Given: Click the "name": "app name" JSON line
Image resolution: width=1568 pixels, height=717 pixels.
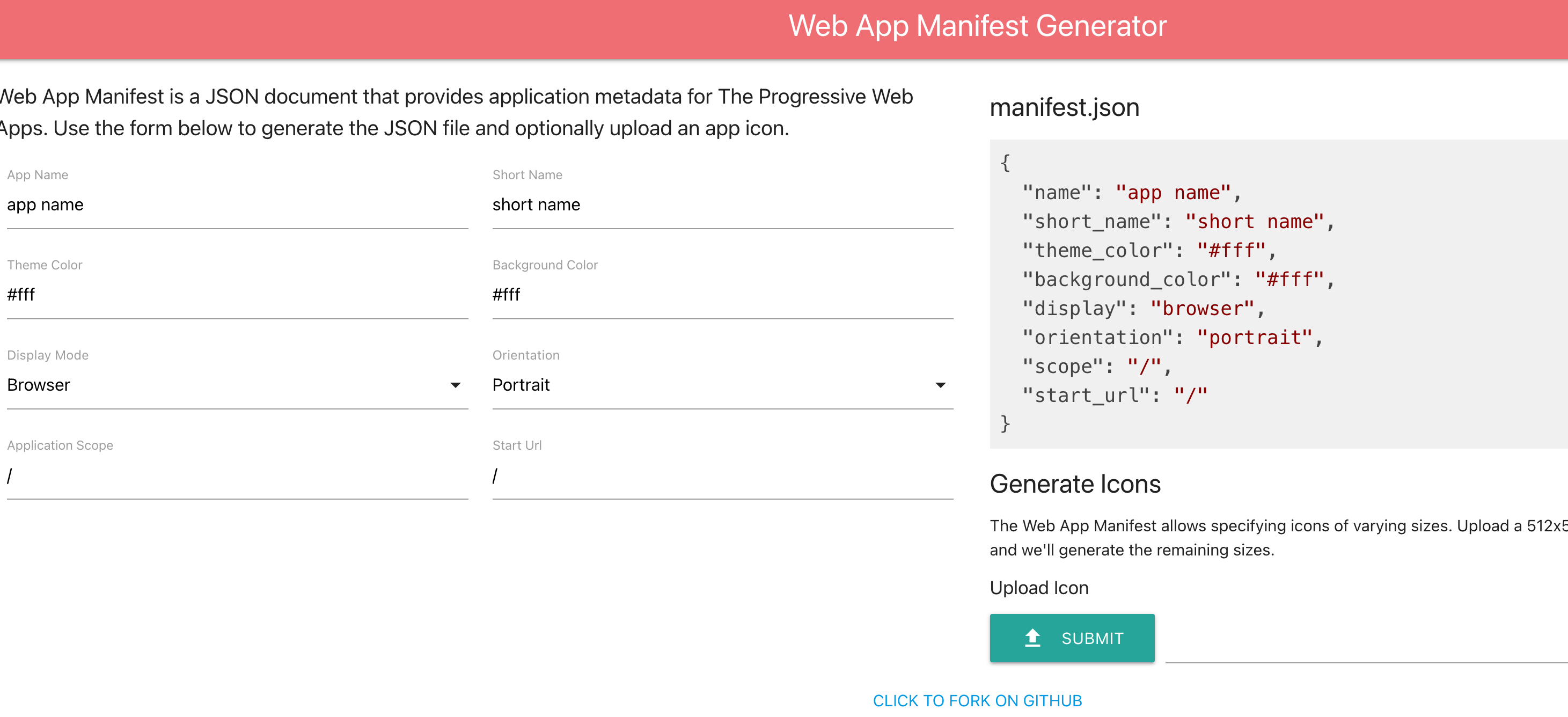Looking at the screenshot, I should (1131, 193).
